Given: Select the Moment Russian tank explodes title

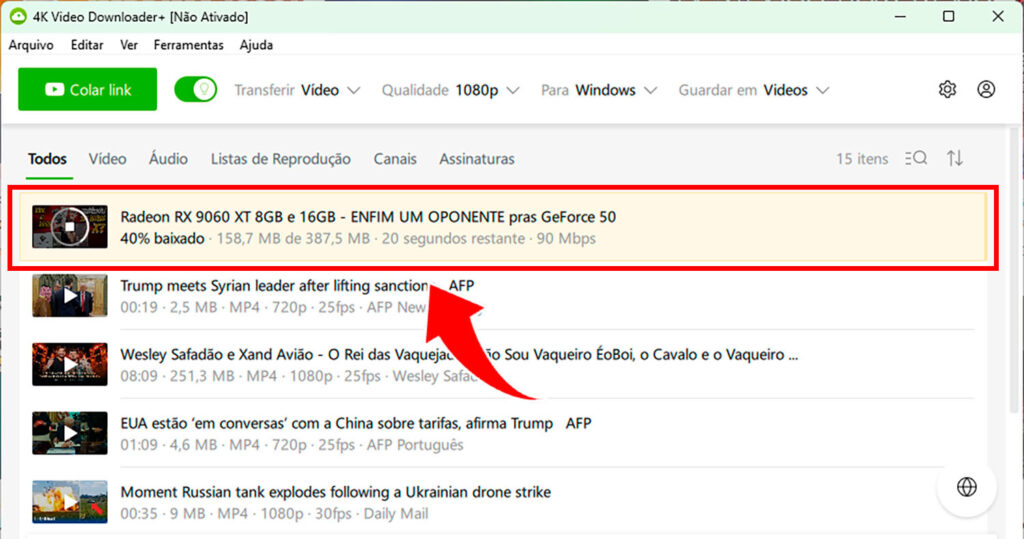Looking at the screenshot, I should (336, 492).
